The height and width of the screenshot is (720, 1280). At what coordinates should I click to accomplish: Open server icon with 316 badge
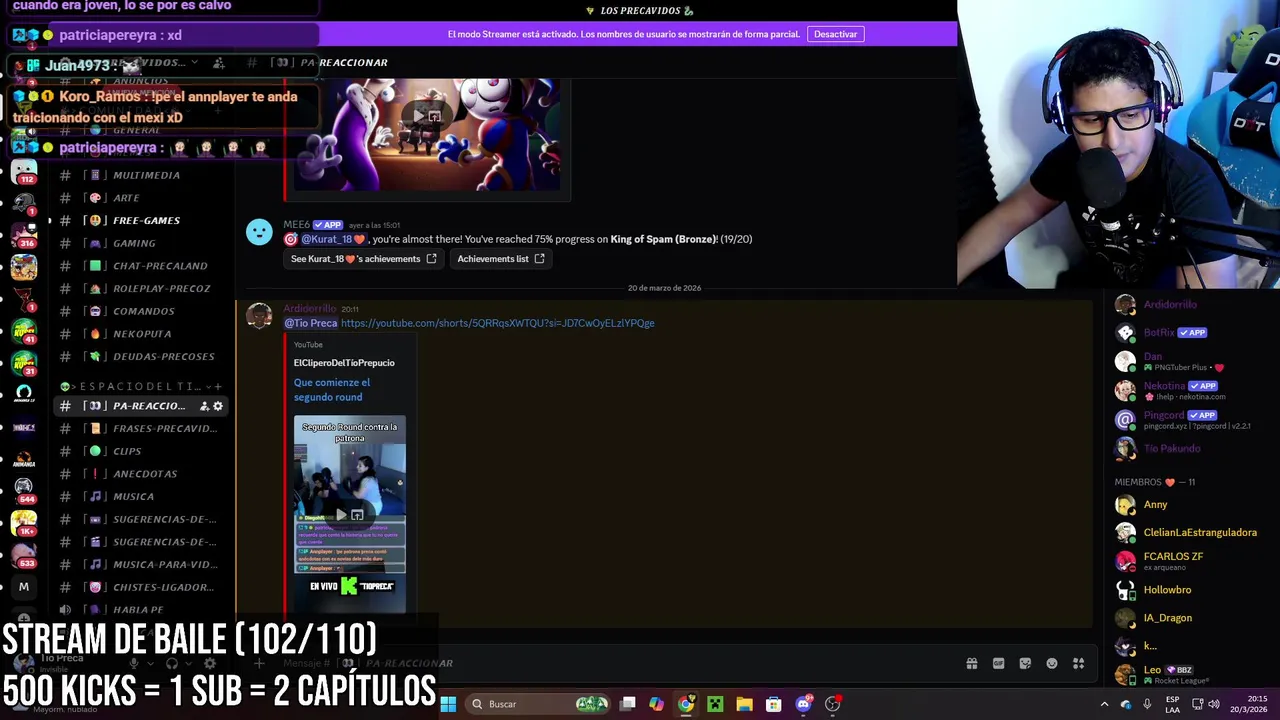[24, 236]
